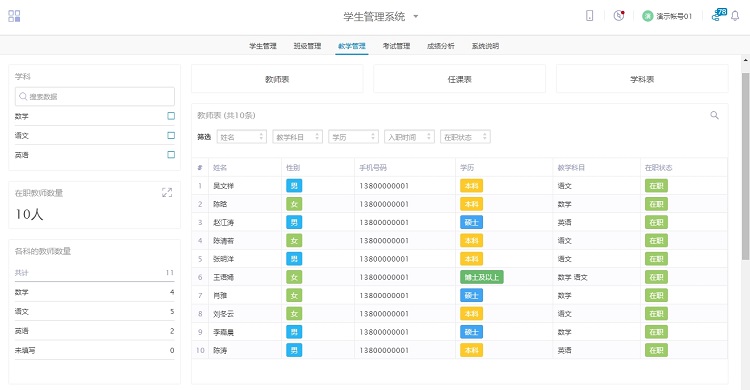
Task: Click the 硕士 education tag for 肖雅
Action: coord(471,296)
